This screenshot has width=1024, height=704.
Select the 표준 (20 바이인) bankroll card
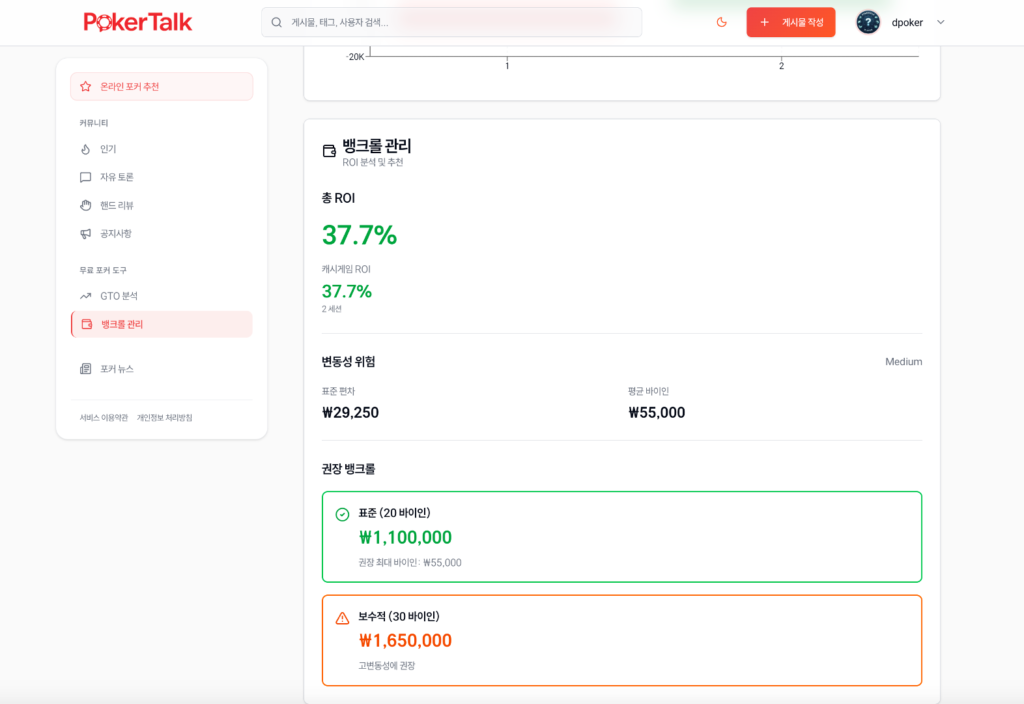tap(622, 537)
